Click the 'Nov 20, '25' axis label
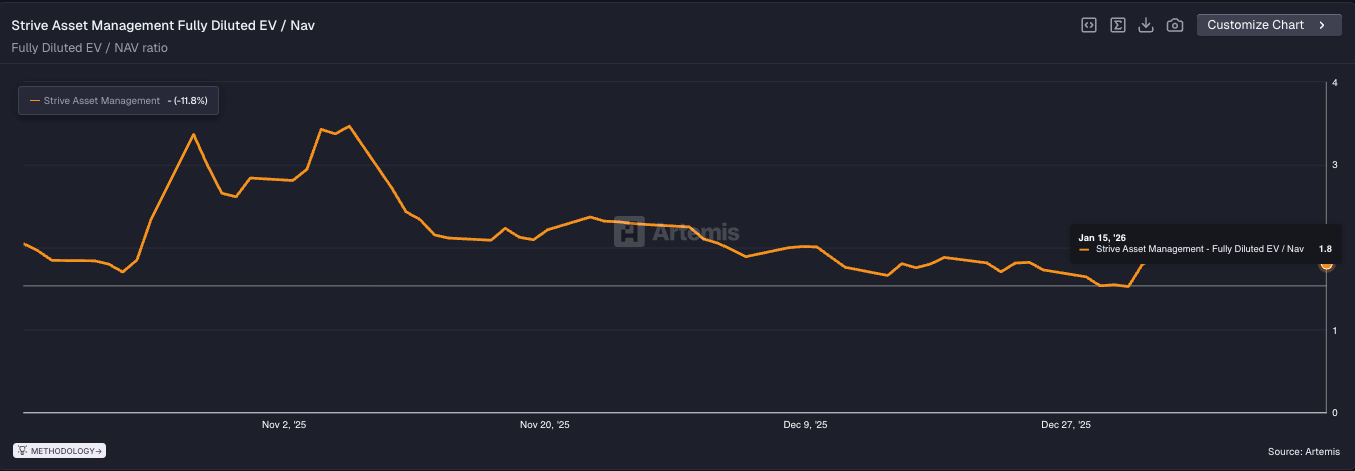 545,425
